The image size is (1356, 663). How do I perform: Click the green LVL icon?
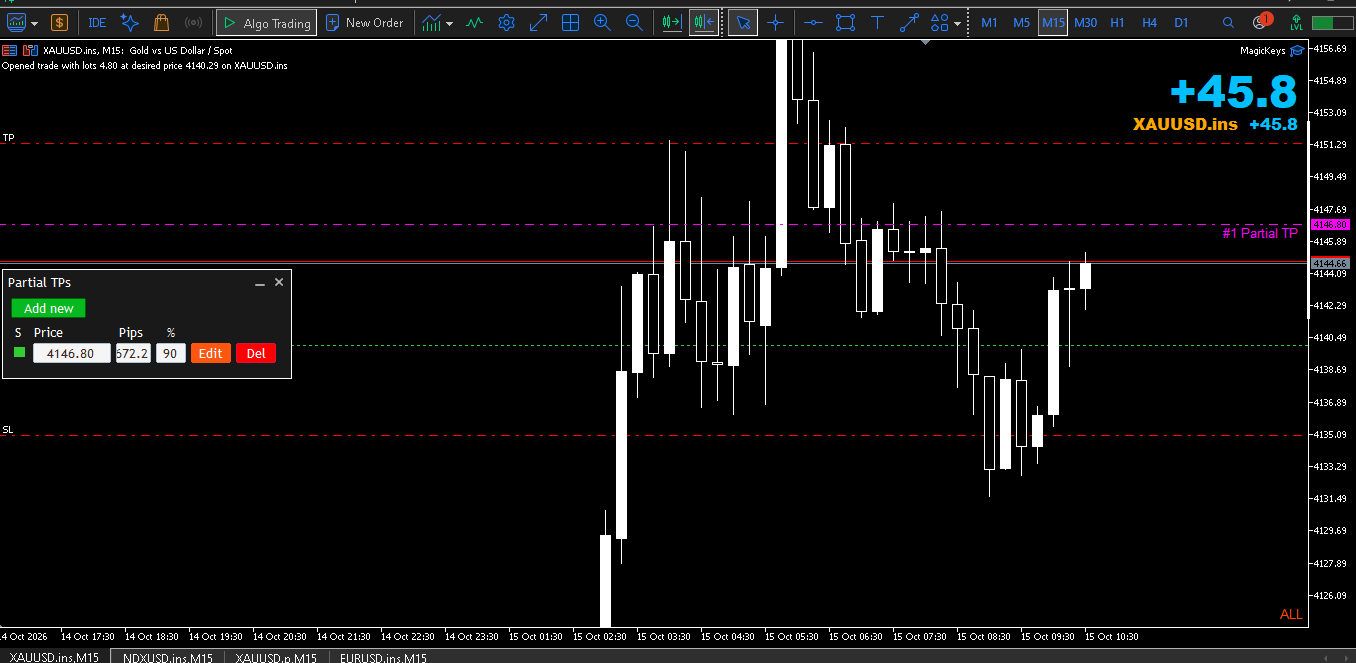point(1296,22)
